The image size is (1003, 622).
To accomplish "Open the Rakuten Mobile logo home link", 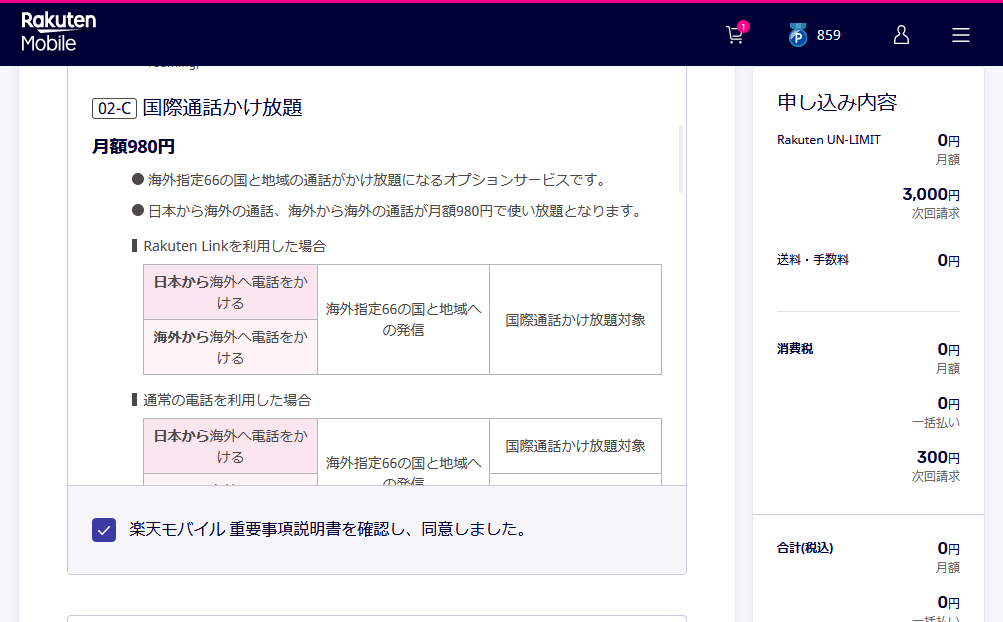I will [x=58, y=32].
